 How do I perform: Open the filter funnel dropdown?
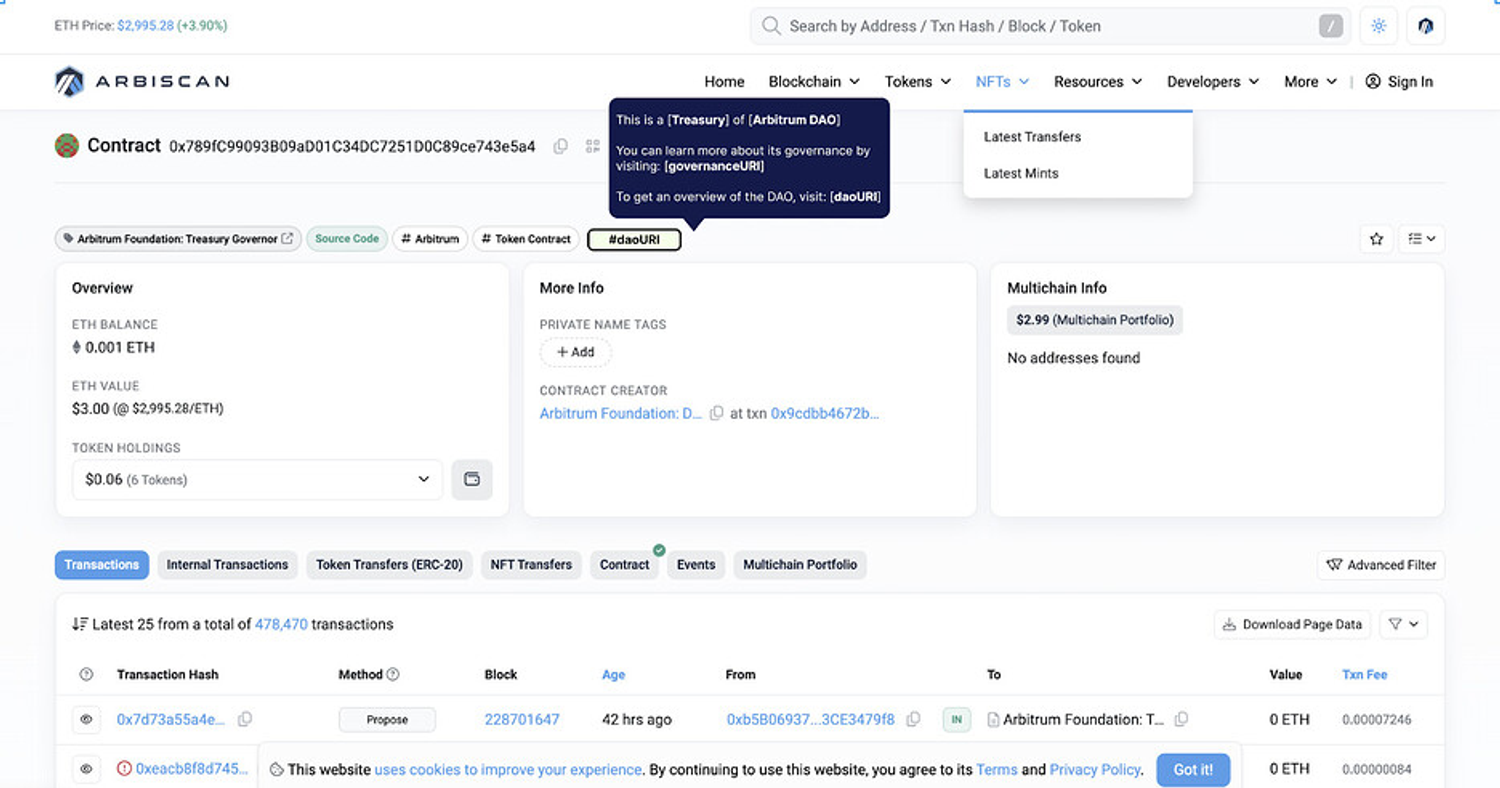[1403, 624]
